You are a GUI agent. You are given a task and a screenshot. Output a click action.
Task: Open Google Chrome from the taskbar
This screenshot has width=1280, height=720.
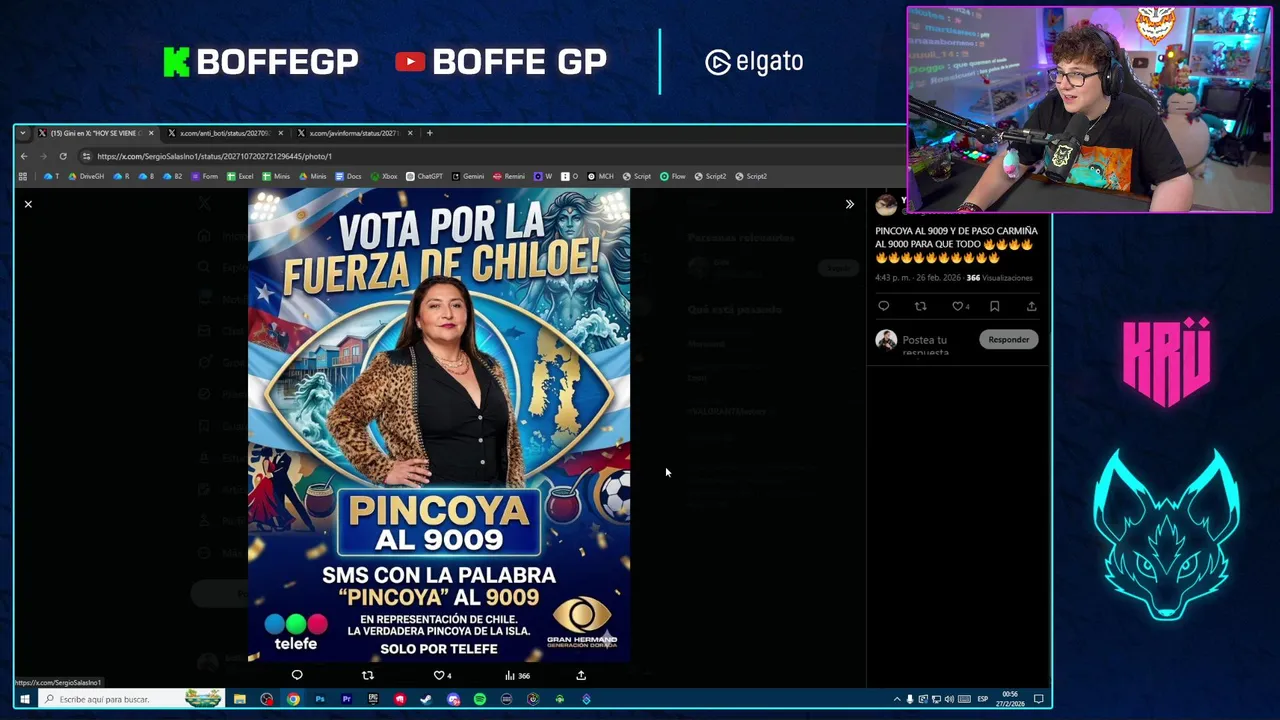[293, 699]
